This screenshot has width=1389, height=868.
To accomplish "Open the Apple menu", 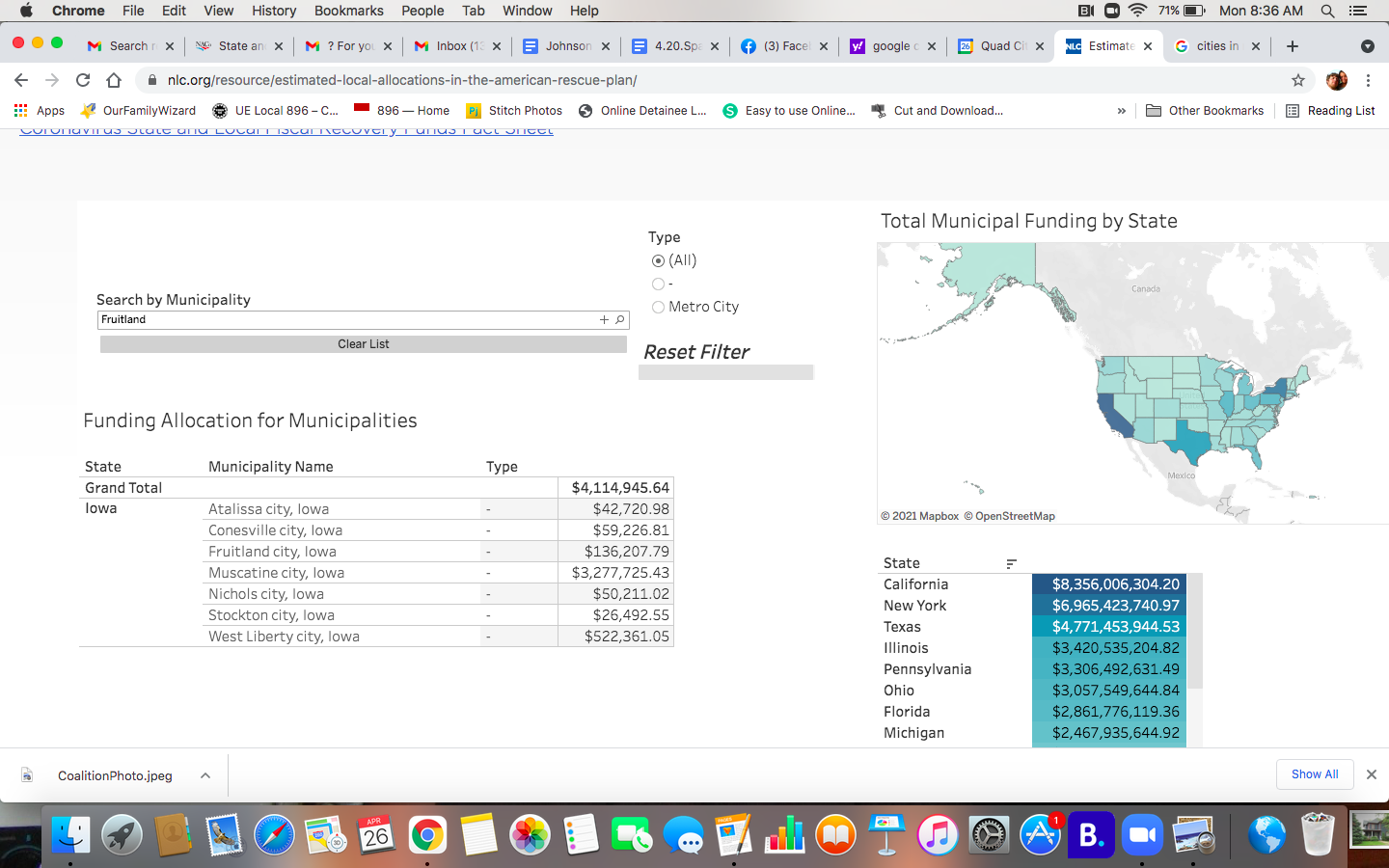I will pyautogui.click(x=26, y=11).
